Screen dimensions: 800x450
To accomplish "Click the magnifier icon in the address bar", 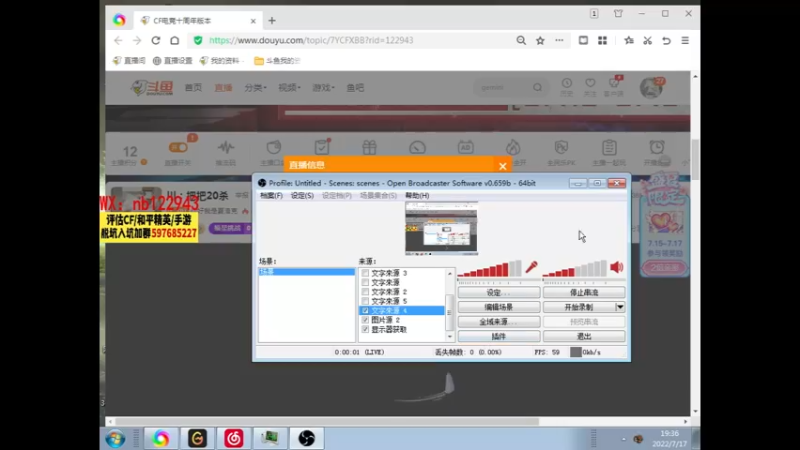I will pos(521,40).
